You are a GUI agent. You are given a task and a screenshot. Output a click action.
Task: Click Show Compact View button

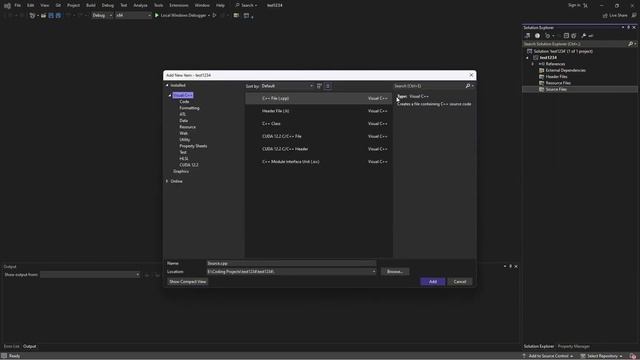(187, 282)
